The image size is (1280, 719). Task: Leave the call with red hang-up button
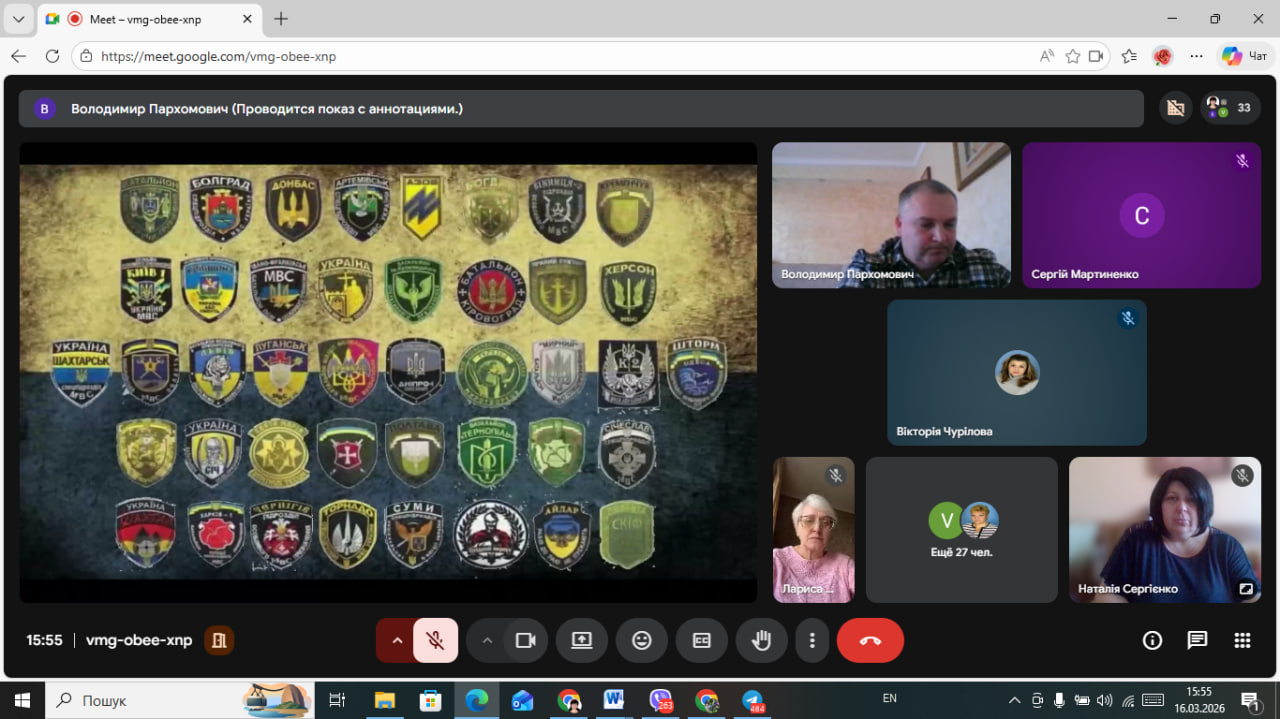click(x=870, y=640)
